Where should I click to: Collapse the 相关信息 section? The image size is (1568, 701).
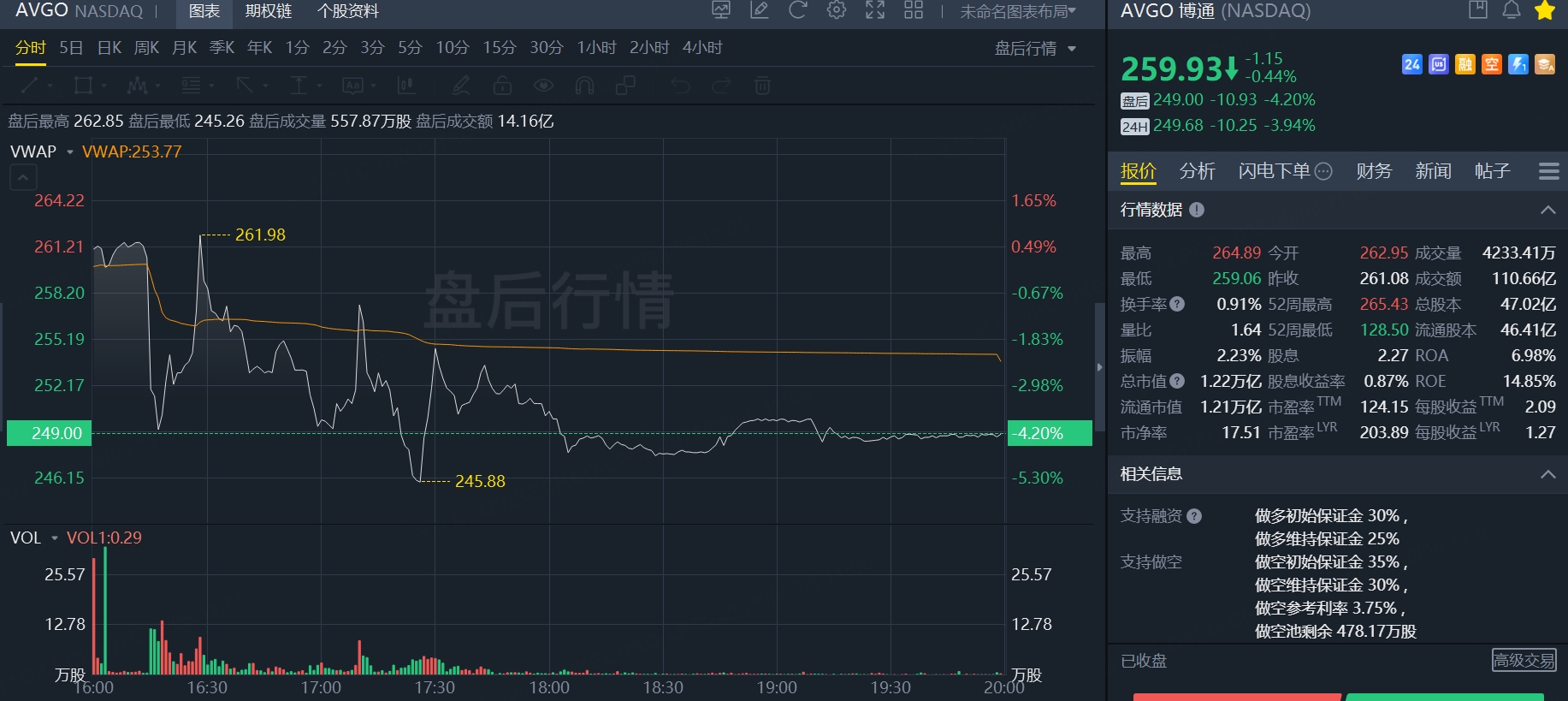(1547, 474)
